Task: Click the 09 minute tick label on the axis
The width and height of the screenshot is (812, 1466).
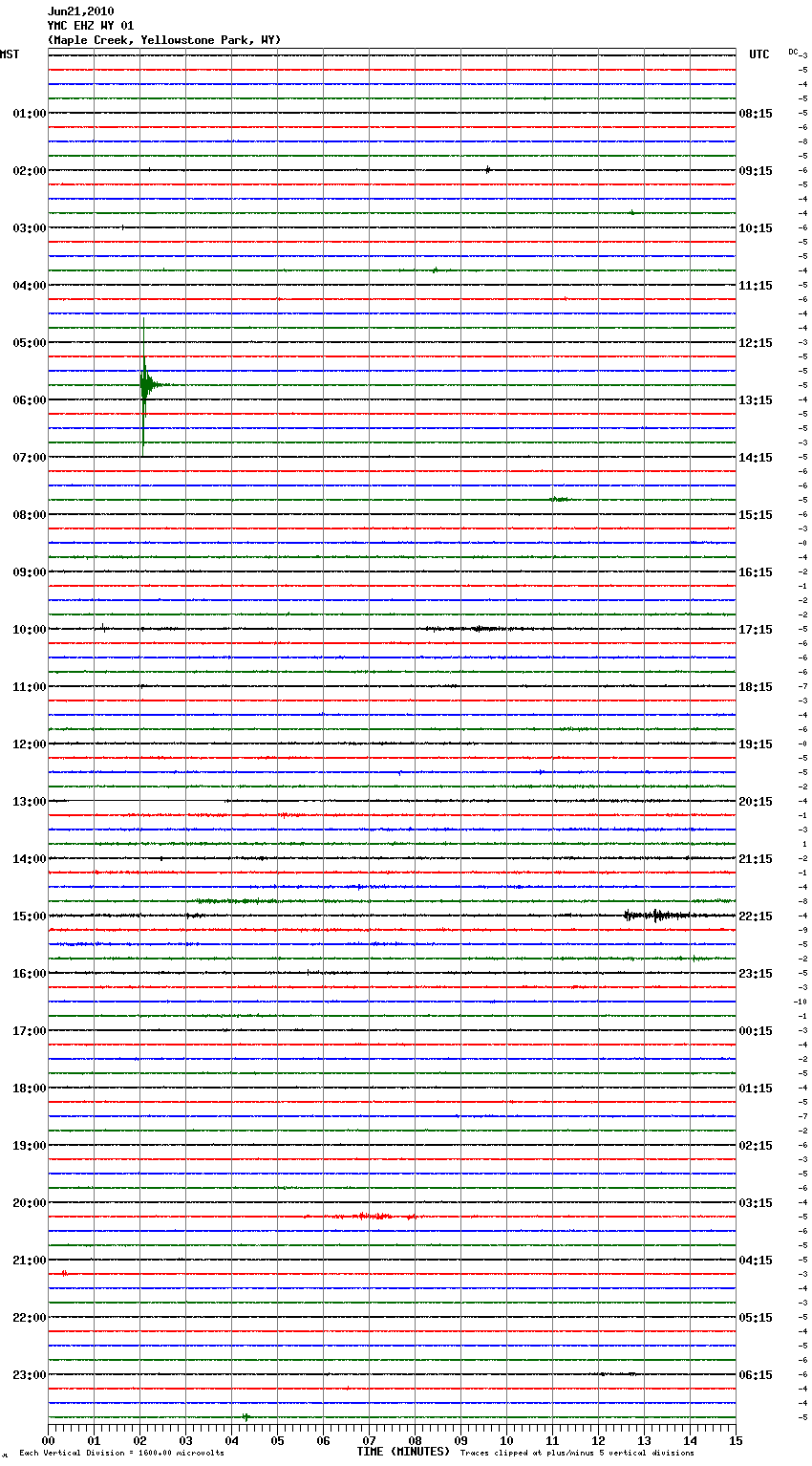Action: click(x=460, y=1440)
